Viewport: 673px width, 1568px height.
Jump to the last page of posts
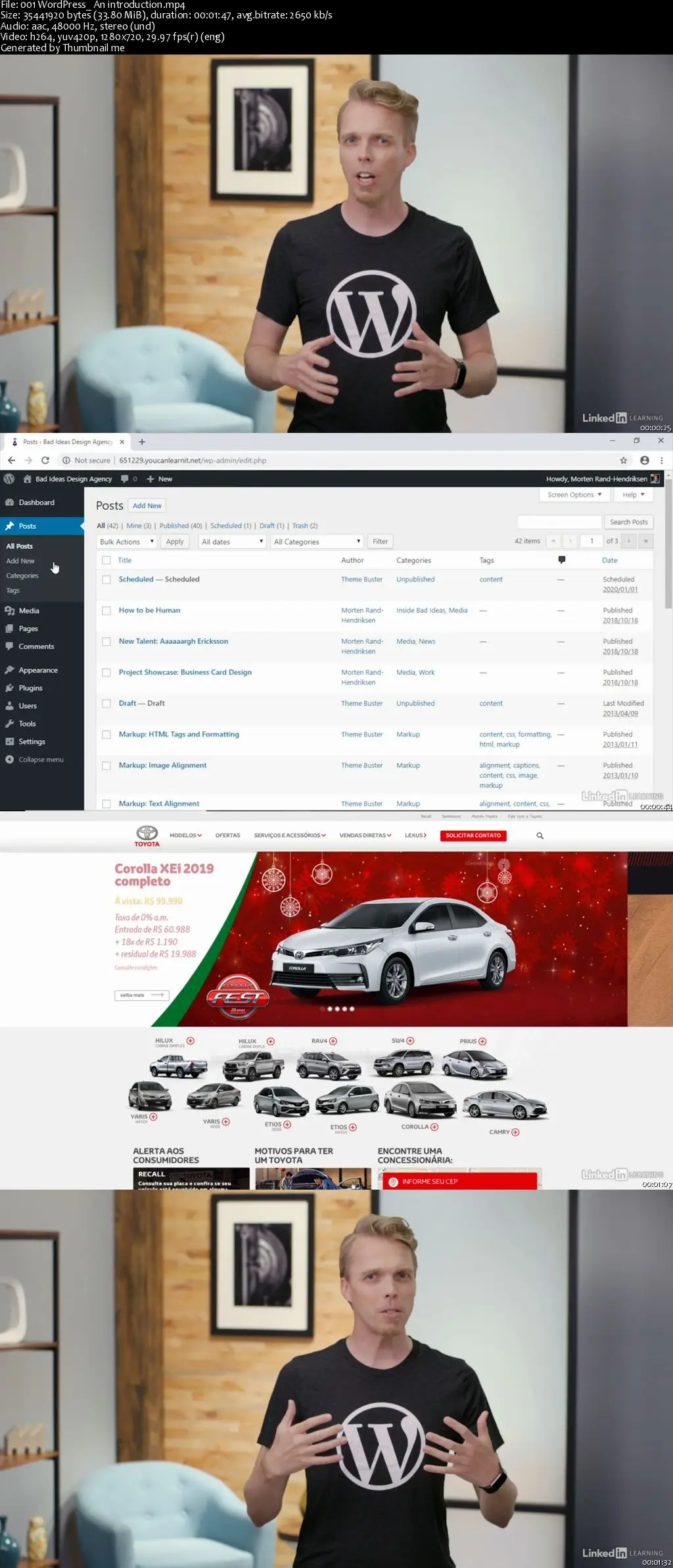pos(646,541)
